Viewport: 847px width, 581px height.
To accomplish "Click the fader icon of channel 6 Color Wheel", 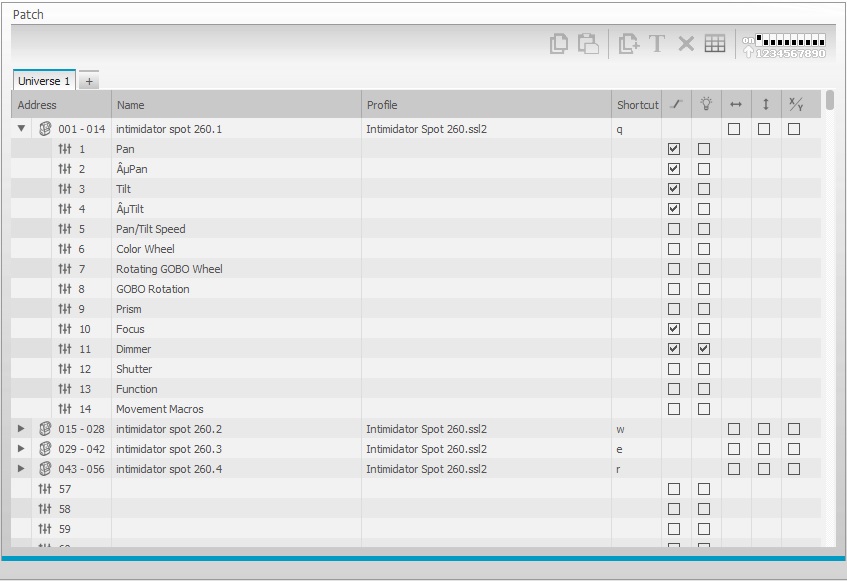I will coord(65,249).
